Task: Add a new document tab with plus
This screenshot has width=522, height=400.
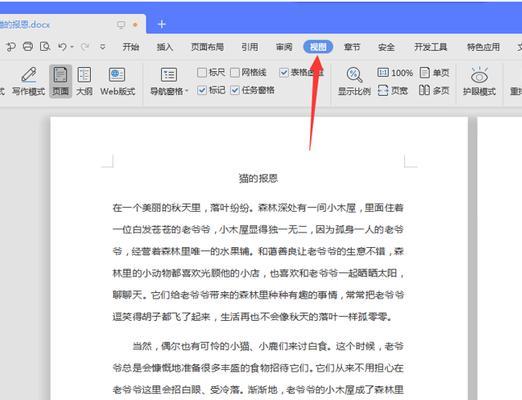Action: 162,24
